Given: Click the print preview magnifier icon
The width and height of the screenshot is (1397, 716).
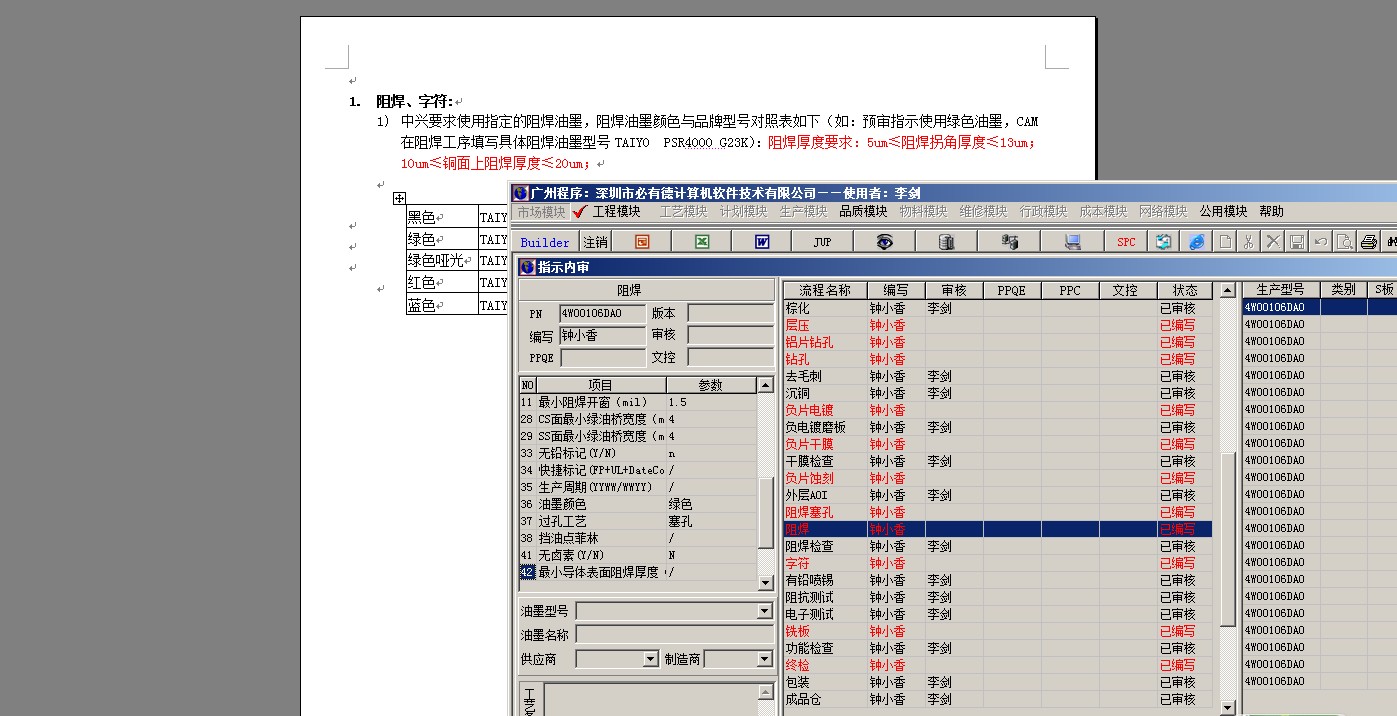Looking at the screenshot, I should (1344, 242).
